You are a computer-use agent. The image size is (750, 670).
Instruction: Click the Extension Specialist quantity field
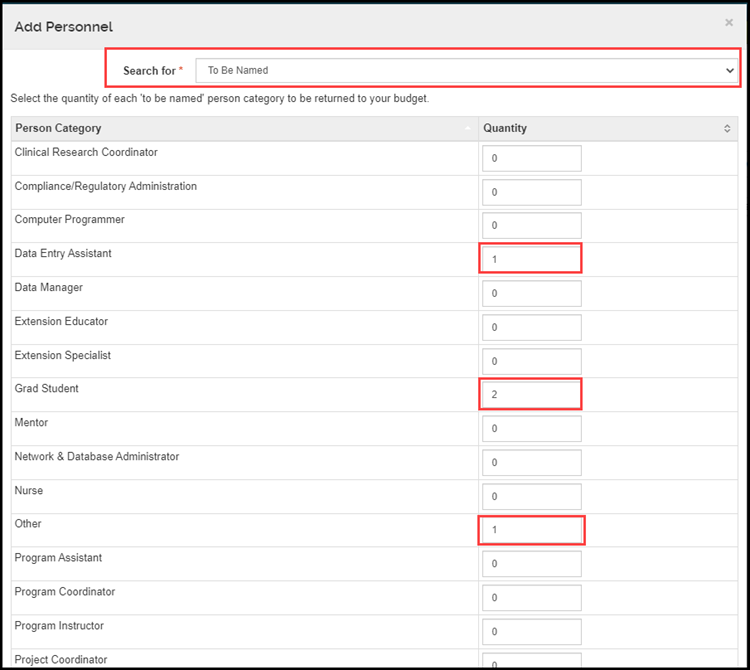click(531, 361)
